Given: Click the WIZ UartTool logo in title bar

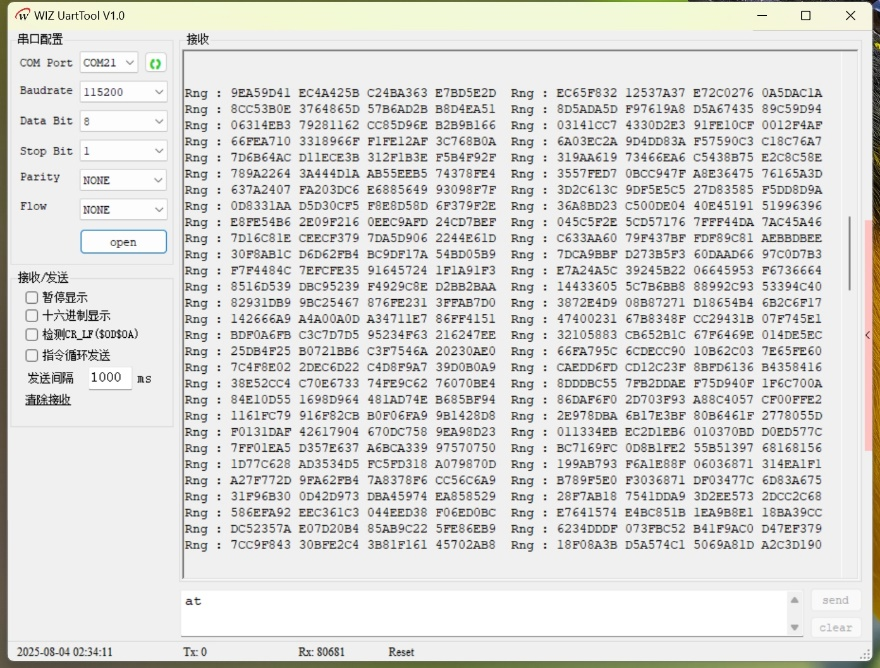Looking at the screenshot, I should click(x=21, y=15).
